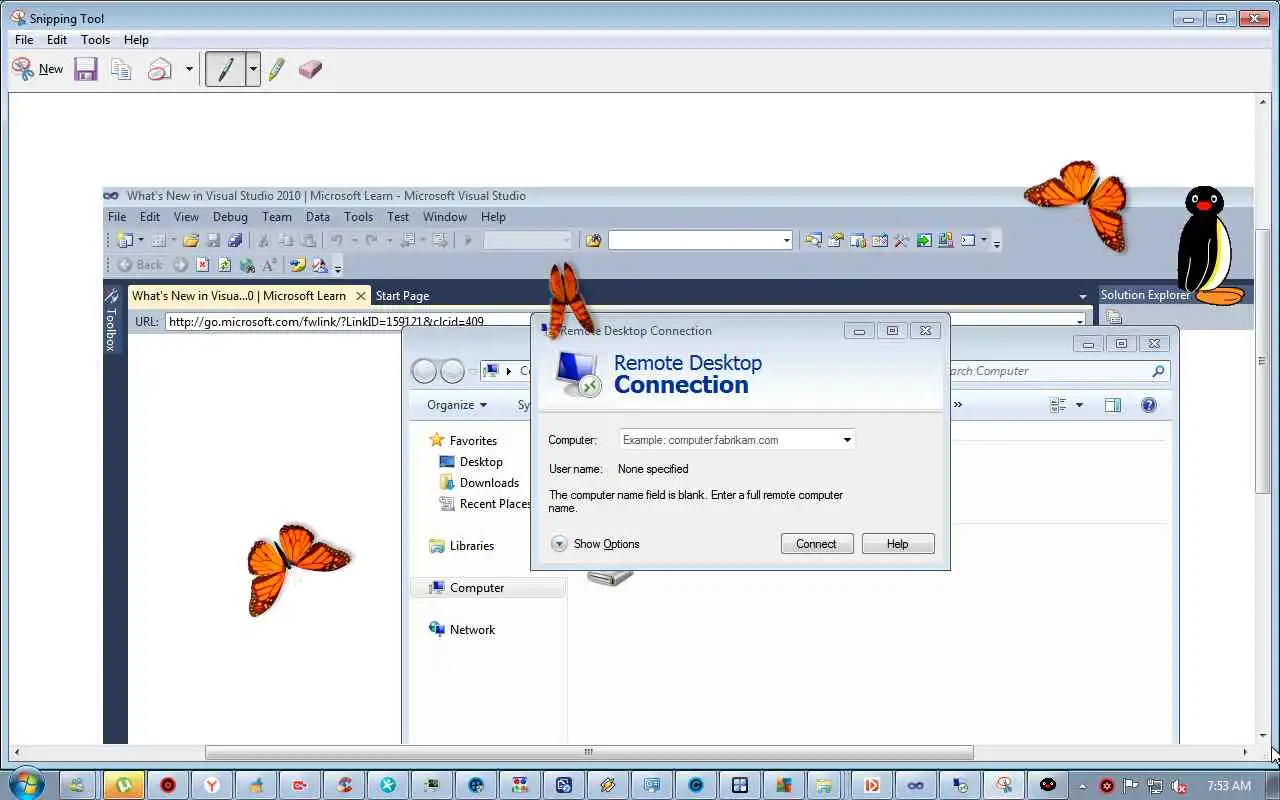
Task: Select Desktop under Favorites
Action: coord(471,462)
